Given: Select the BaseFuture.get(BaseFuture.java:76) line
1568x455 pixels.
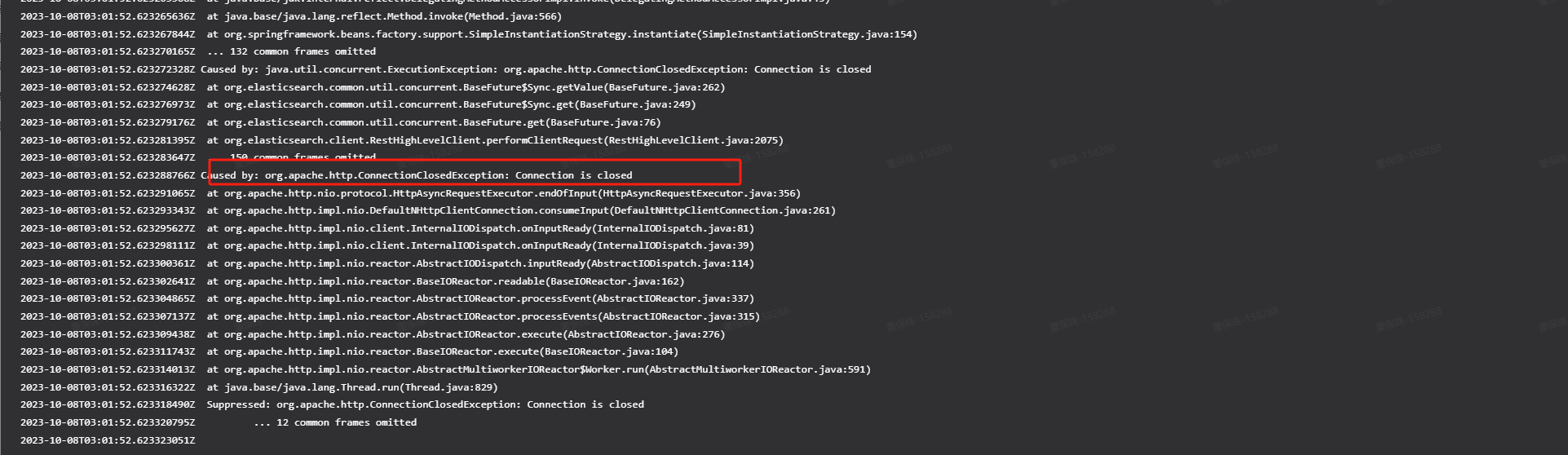Looking at the screenshot, I should point(341,122).
